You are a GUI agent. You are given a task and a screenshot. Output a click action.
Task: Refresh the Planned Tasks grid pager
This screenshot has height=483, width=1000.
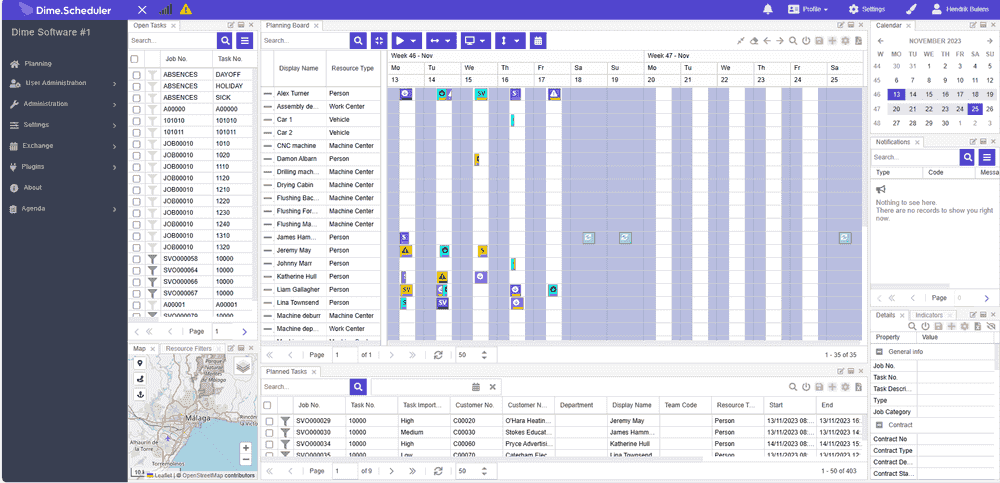click(x=438, y=471)
